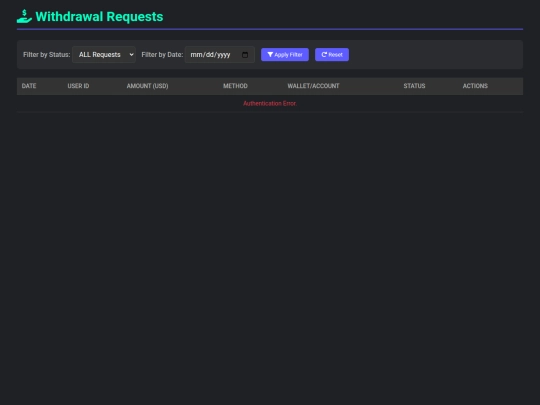
Task: Click the Withdrawal Requests page title
Action: (x=99, y=17)
